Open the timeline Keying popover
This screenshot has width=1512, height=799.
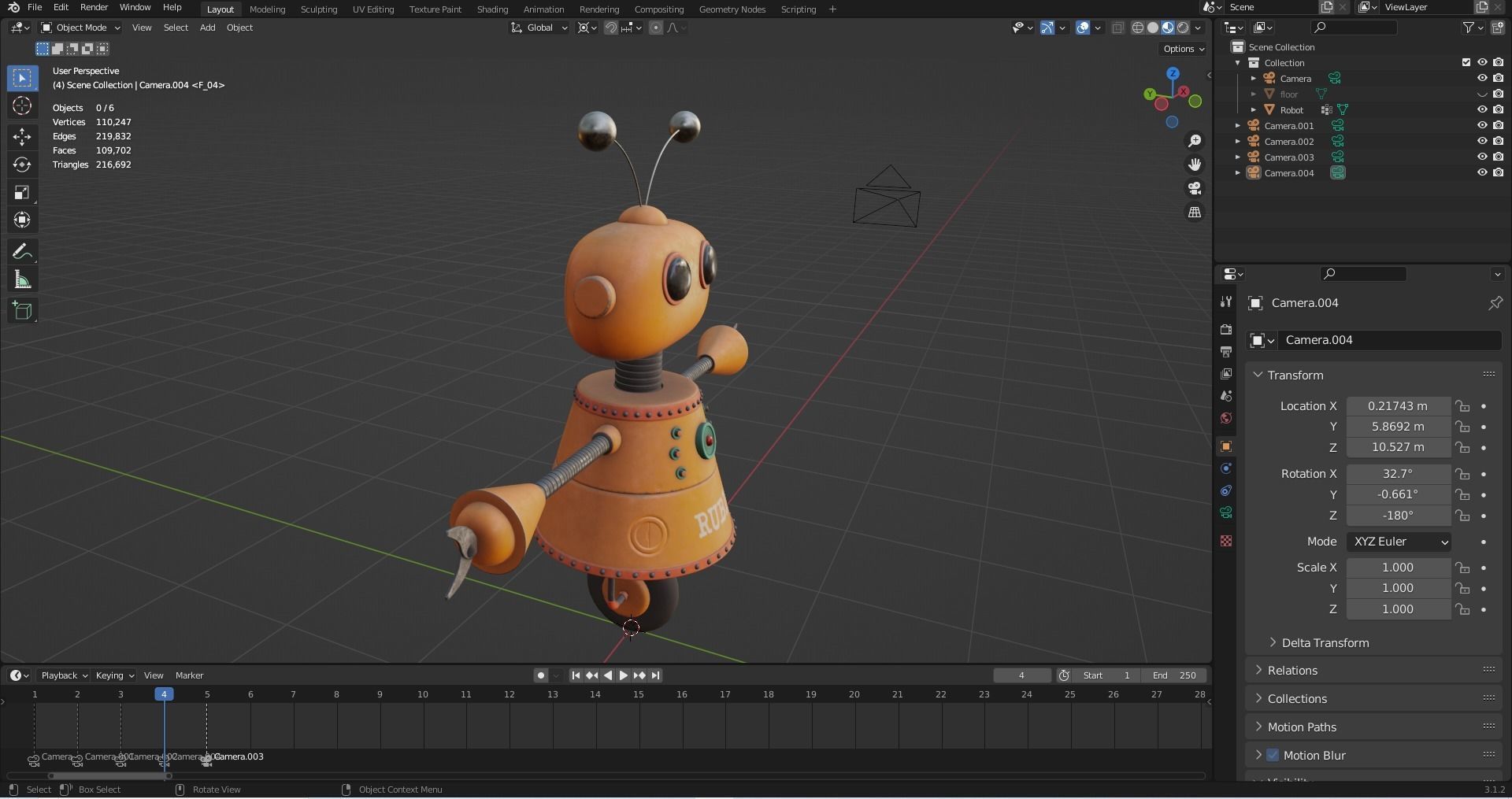point(114,675)
